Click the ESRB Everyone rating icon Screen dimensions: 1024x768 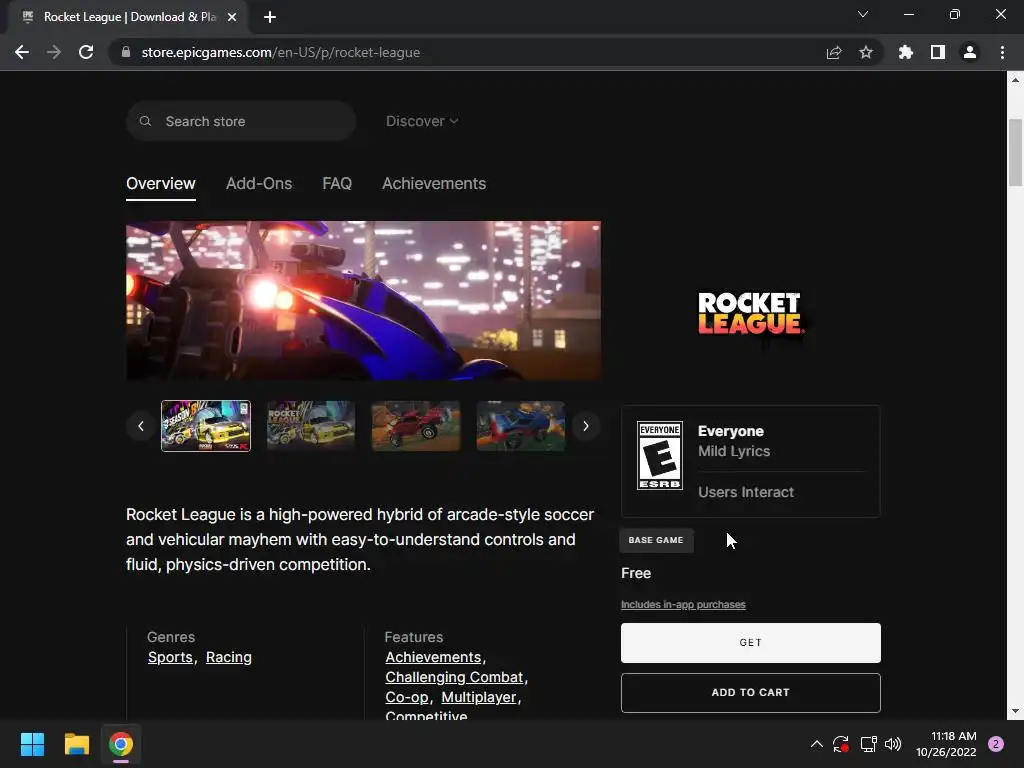coord(660,455)
